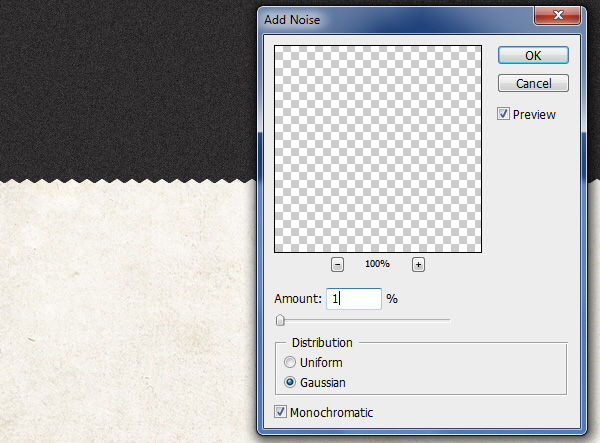The image size is (600, 443).
Task: Select Uniform distribution
Action: pyautogui.click(x=290, y=362)
